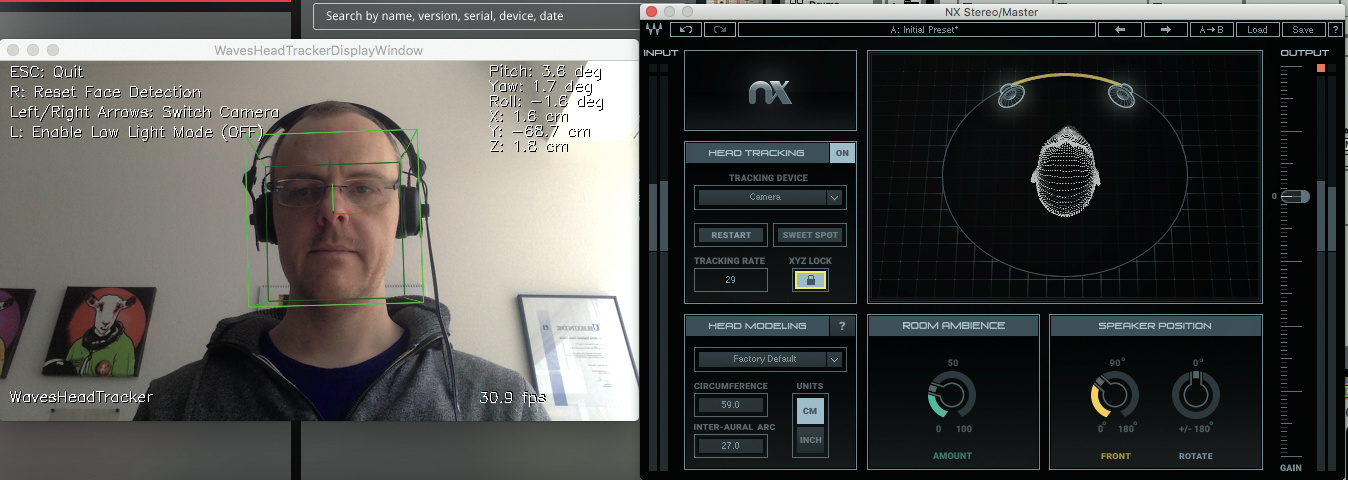The width and height of the screenshot is (1348, 480).
Task: Open Head Modeling help question mark
Action: coord(841,326)
